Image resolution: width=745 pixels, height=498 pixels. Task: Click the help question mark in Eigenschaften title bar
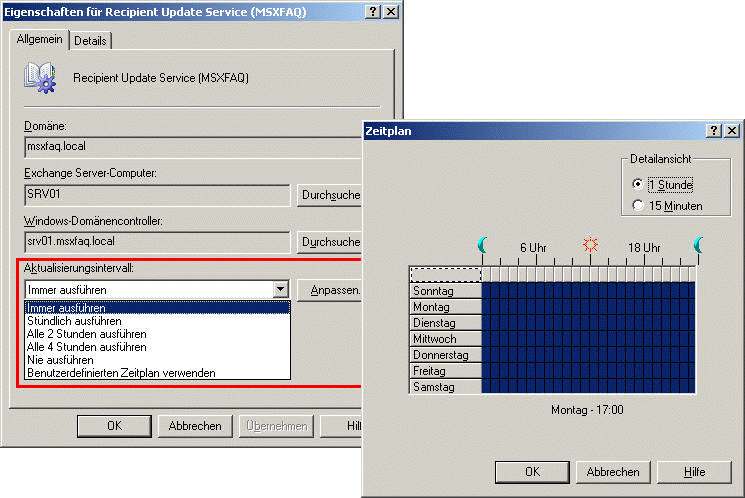pyautogui.click(x=373, y=12)
